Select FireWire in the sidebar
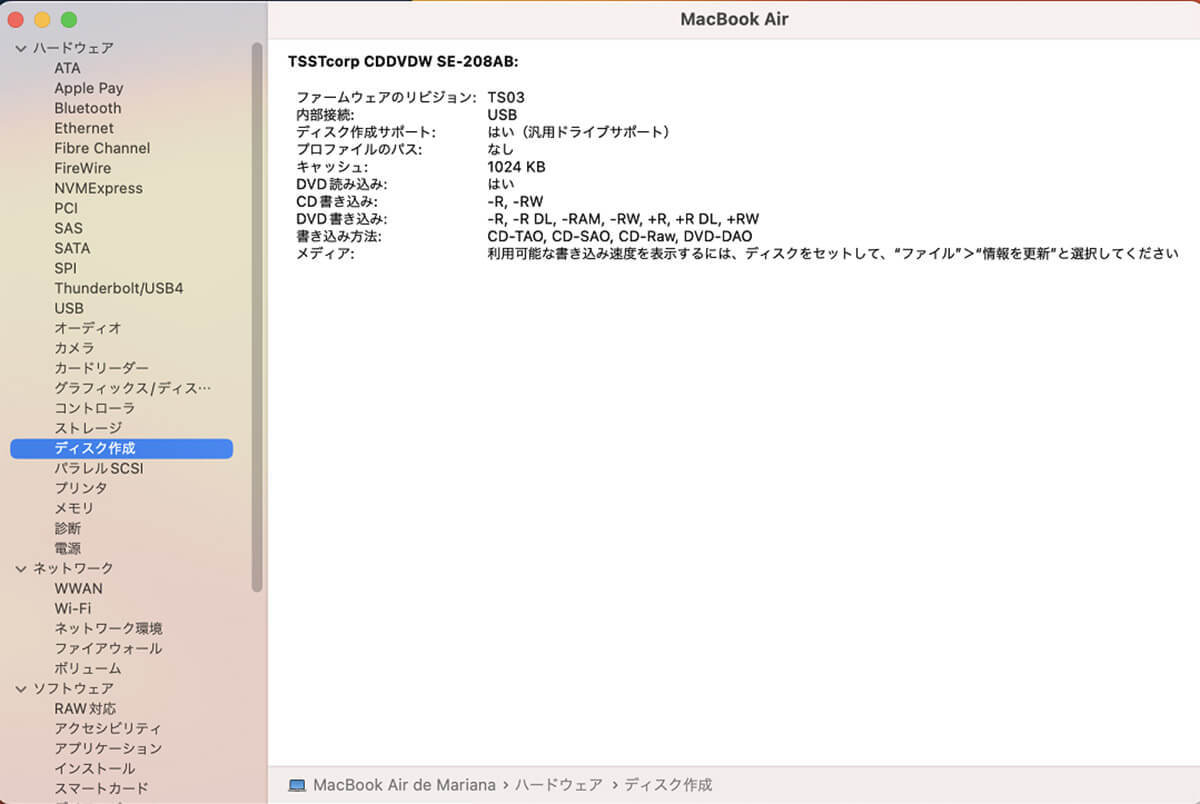 [x=83, y=168]
